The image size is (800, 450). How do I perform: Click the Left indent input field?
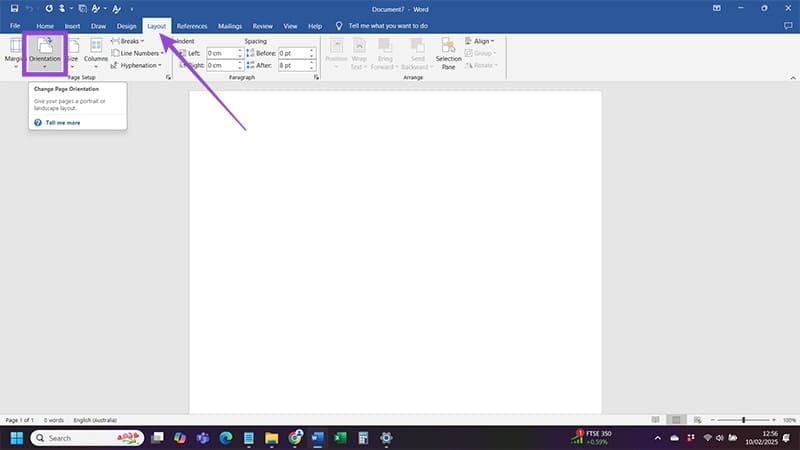(x=220, y=53)
